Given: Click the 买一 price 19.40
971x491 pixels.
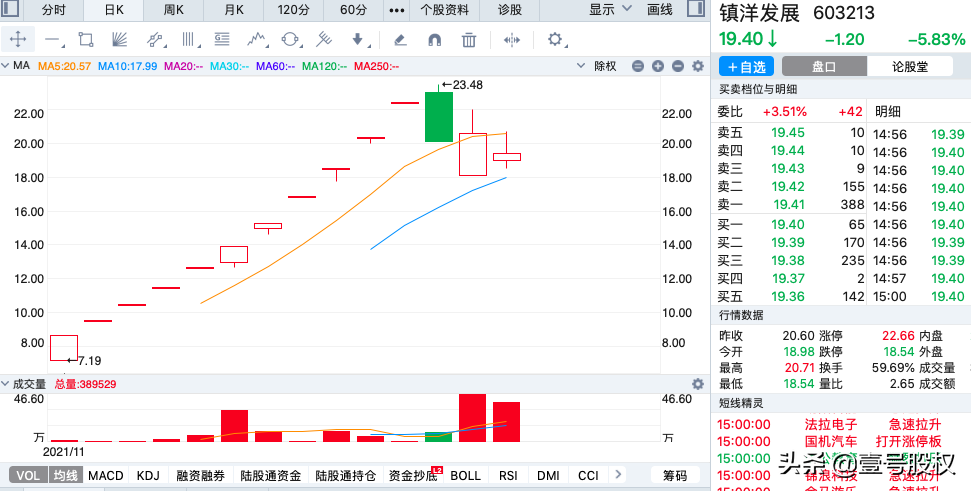Looking at the screenshot, I should (x=788, y=224).
